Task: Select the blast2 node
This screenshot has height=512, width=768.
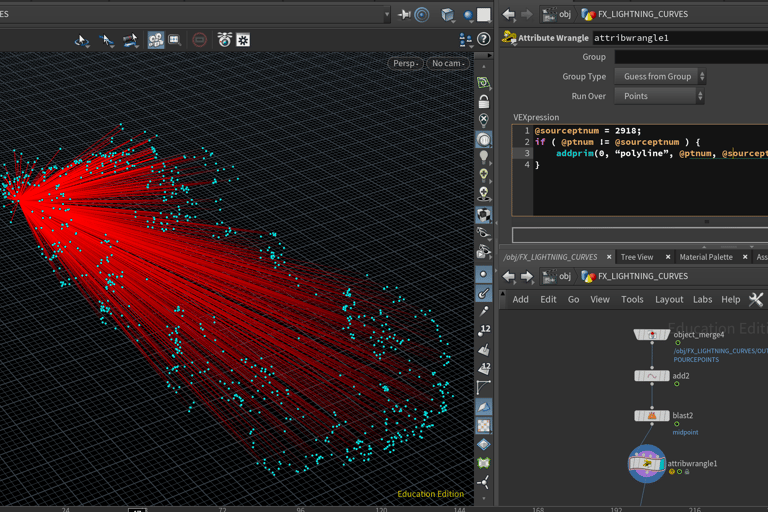Action: [x=651, y=415]
